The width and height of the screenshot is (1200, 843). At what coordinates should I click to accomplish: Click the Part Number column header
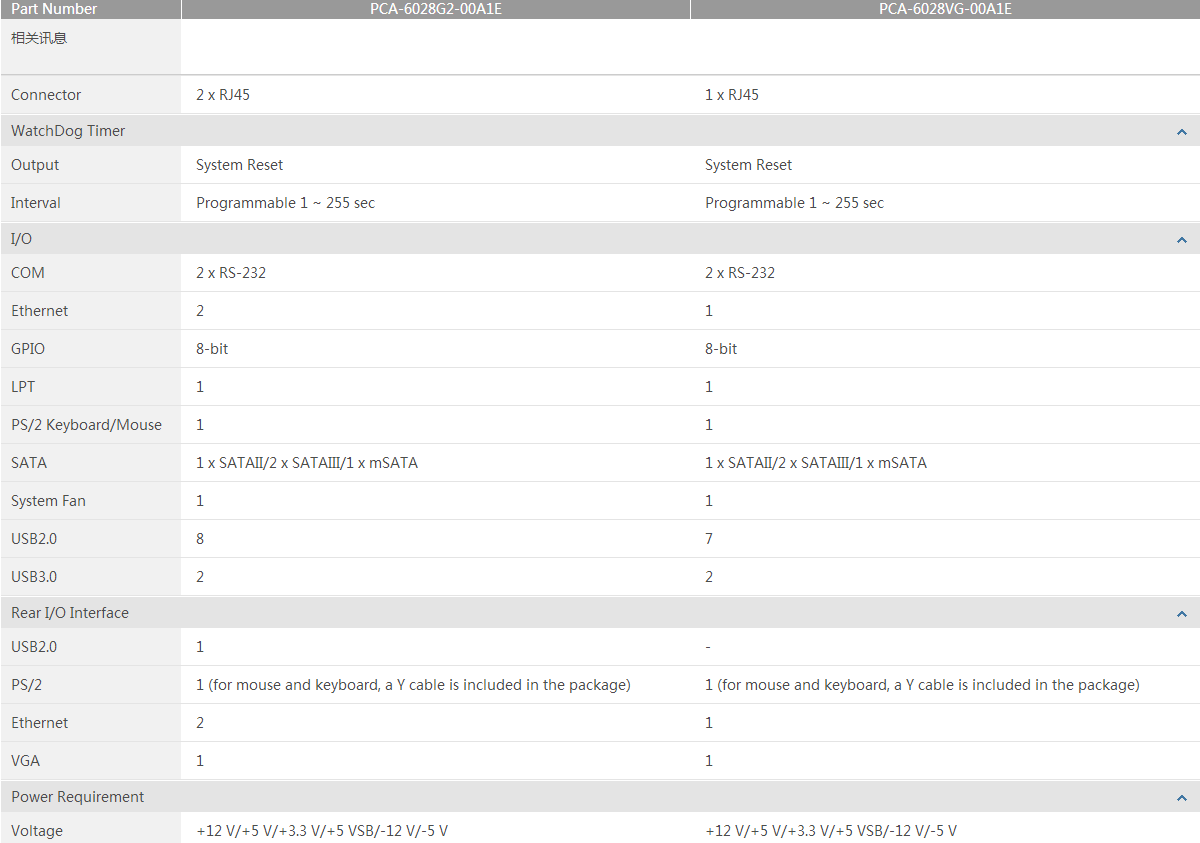pyautogui.click(x=54, y=9)
